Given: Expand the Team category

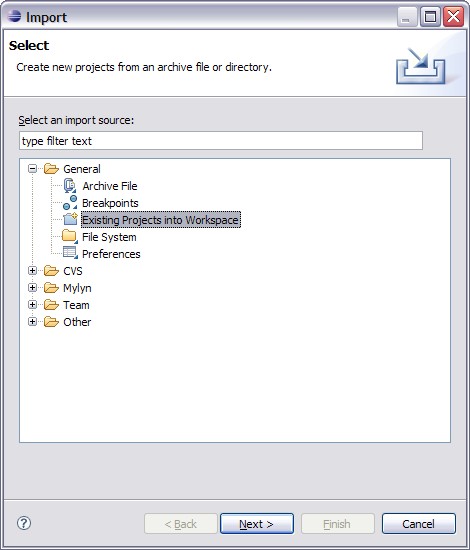Looking at the screenshot, I should [x=32, y=304].
